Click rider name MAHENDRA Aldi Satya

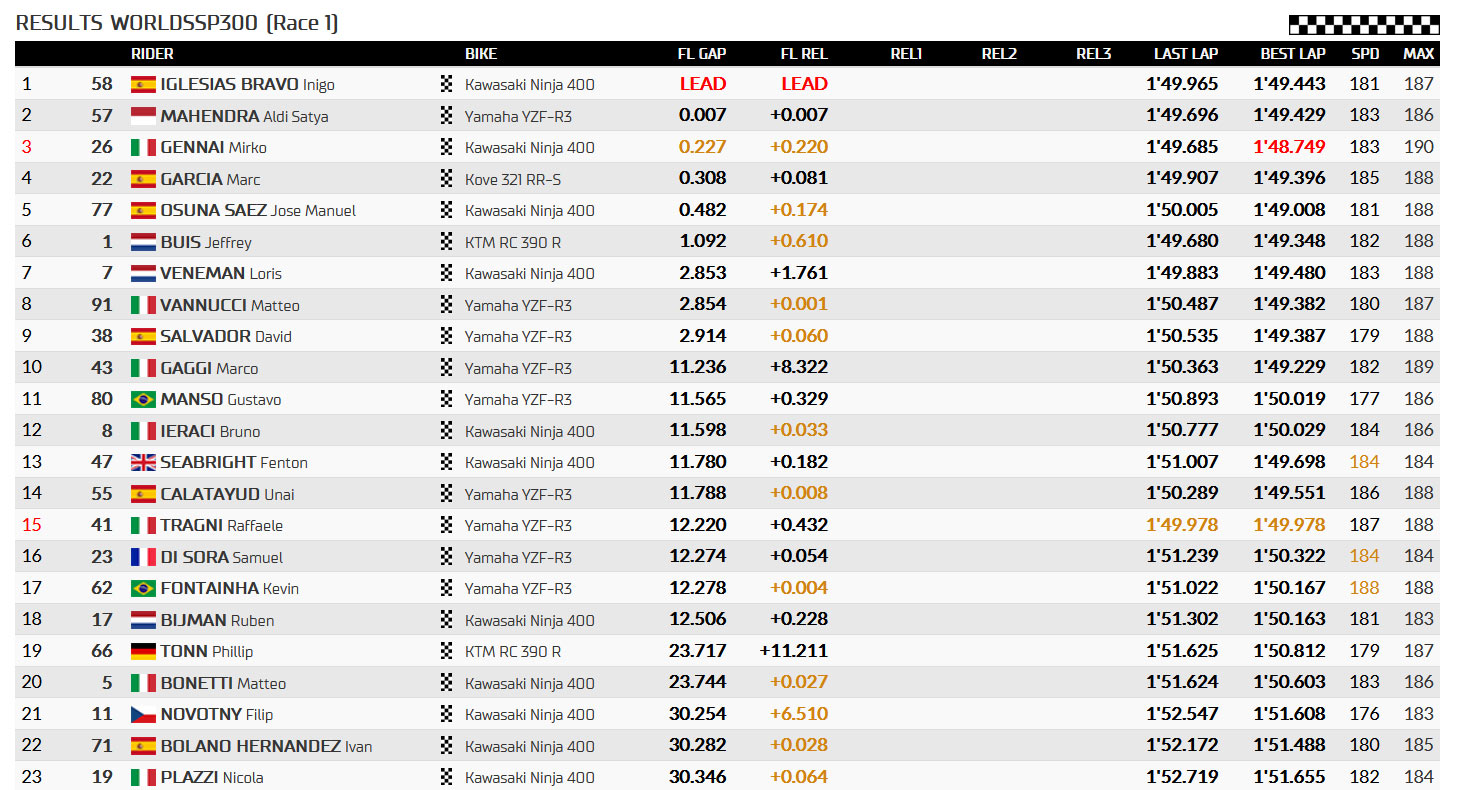click(x=244, y=116)
